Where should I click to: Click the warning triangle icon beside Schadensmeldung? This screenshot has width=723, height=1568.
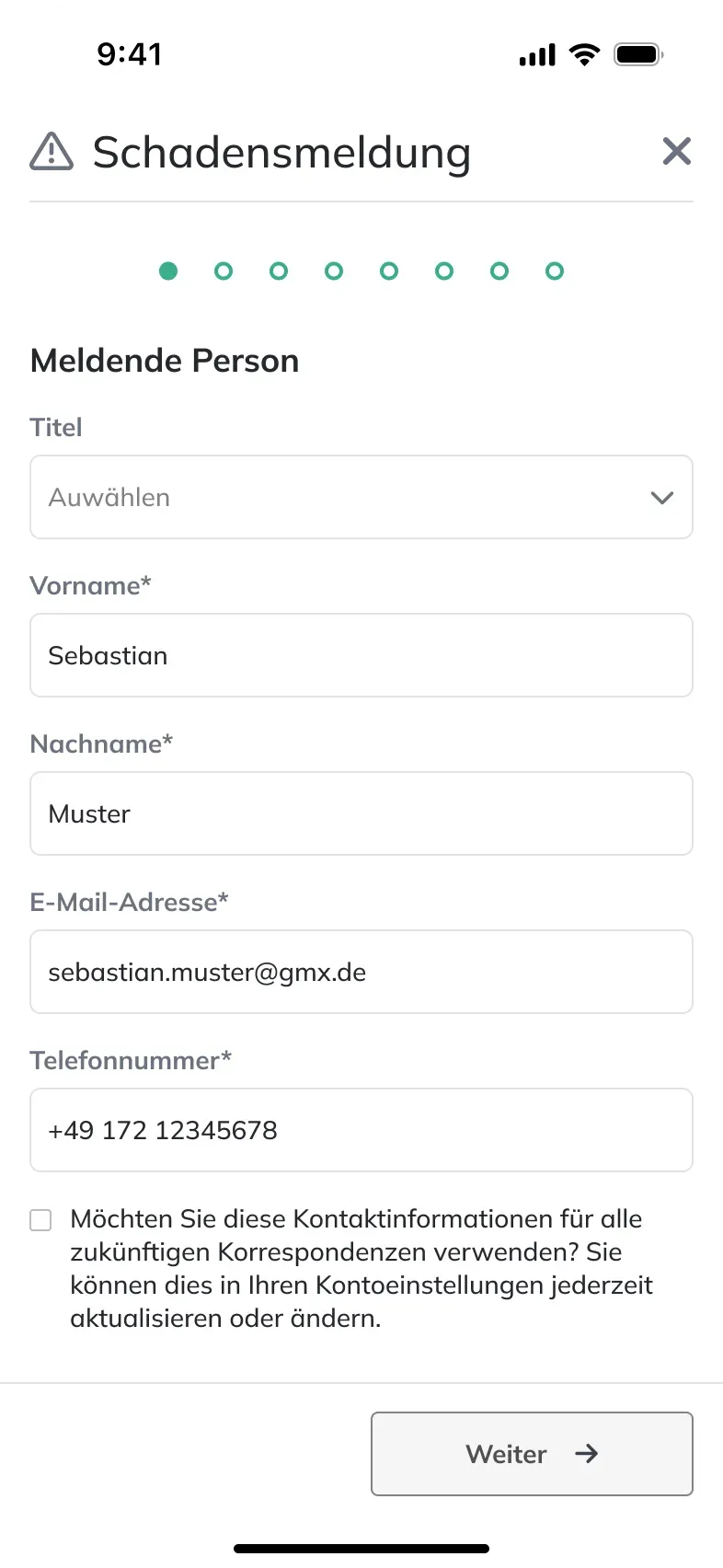(x=52, y=151)
